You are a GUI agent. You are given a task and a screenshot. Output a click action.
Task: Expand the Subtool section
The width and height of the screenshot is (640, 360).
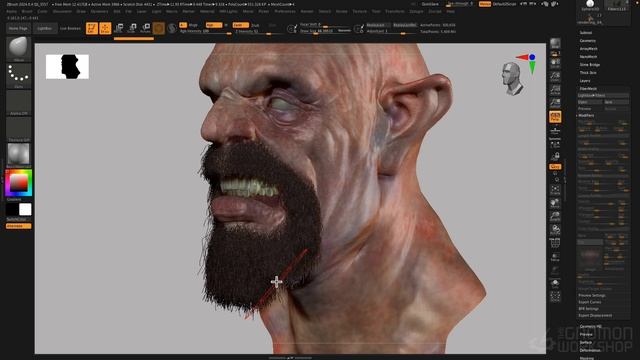(x=586, y=33)
